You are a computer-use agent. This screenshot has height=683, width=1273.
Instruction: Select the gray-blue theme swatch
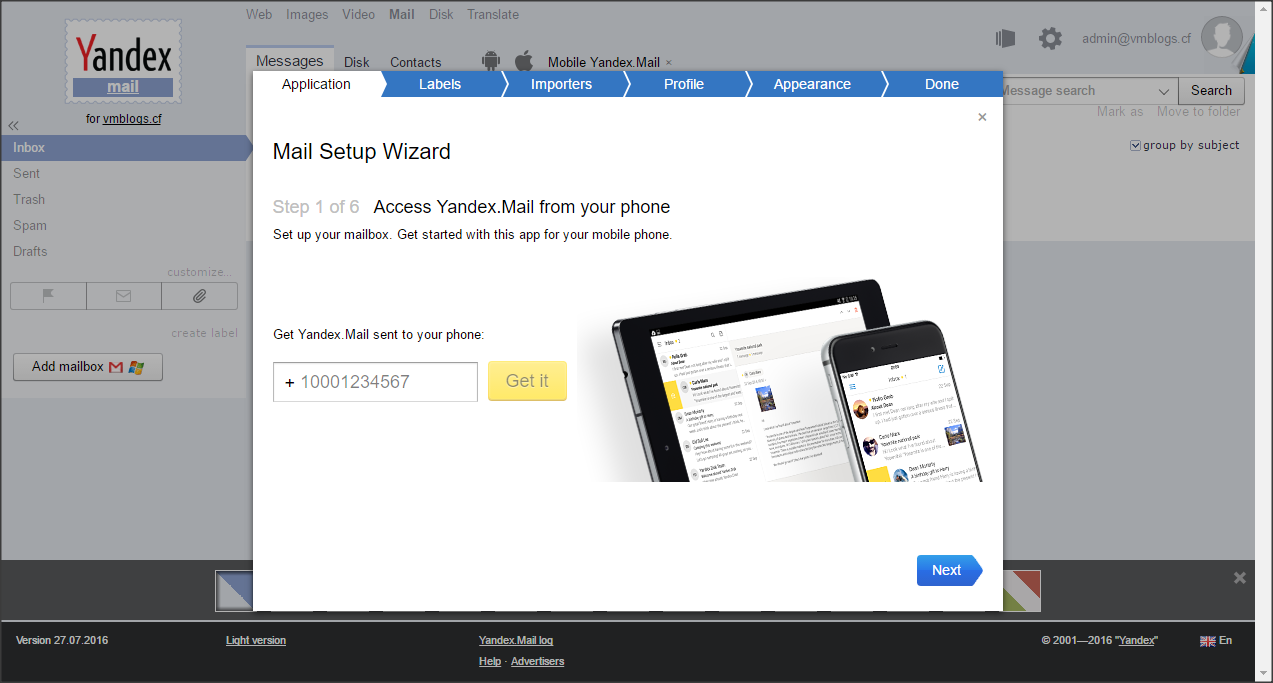click(234, 590)
